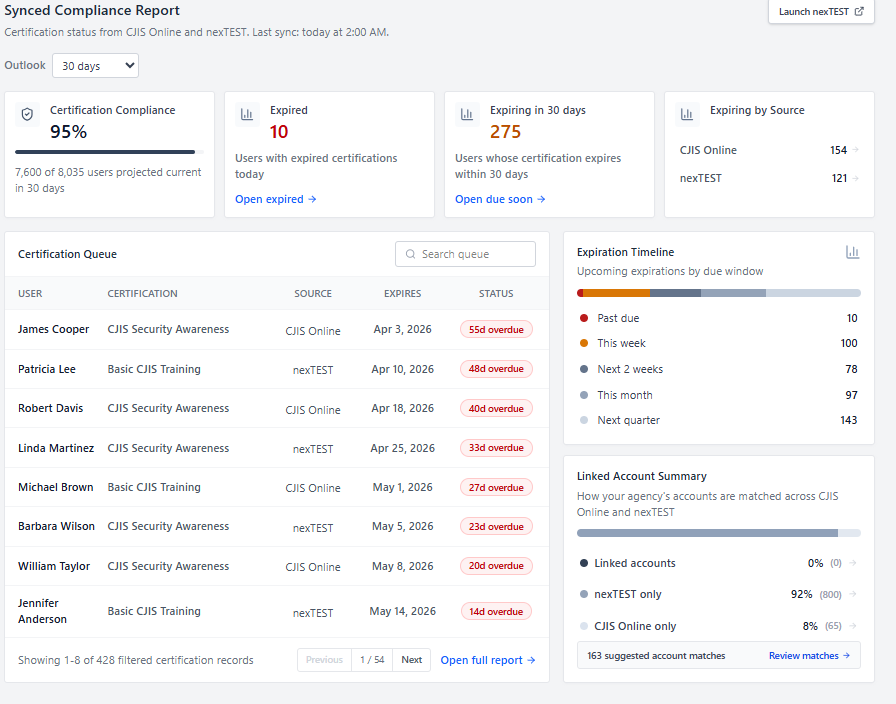
Task: Click the 27d overdue status badge
Action: [496, 487]
